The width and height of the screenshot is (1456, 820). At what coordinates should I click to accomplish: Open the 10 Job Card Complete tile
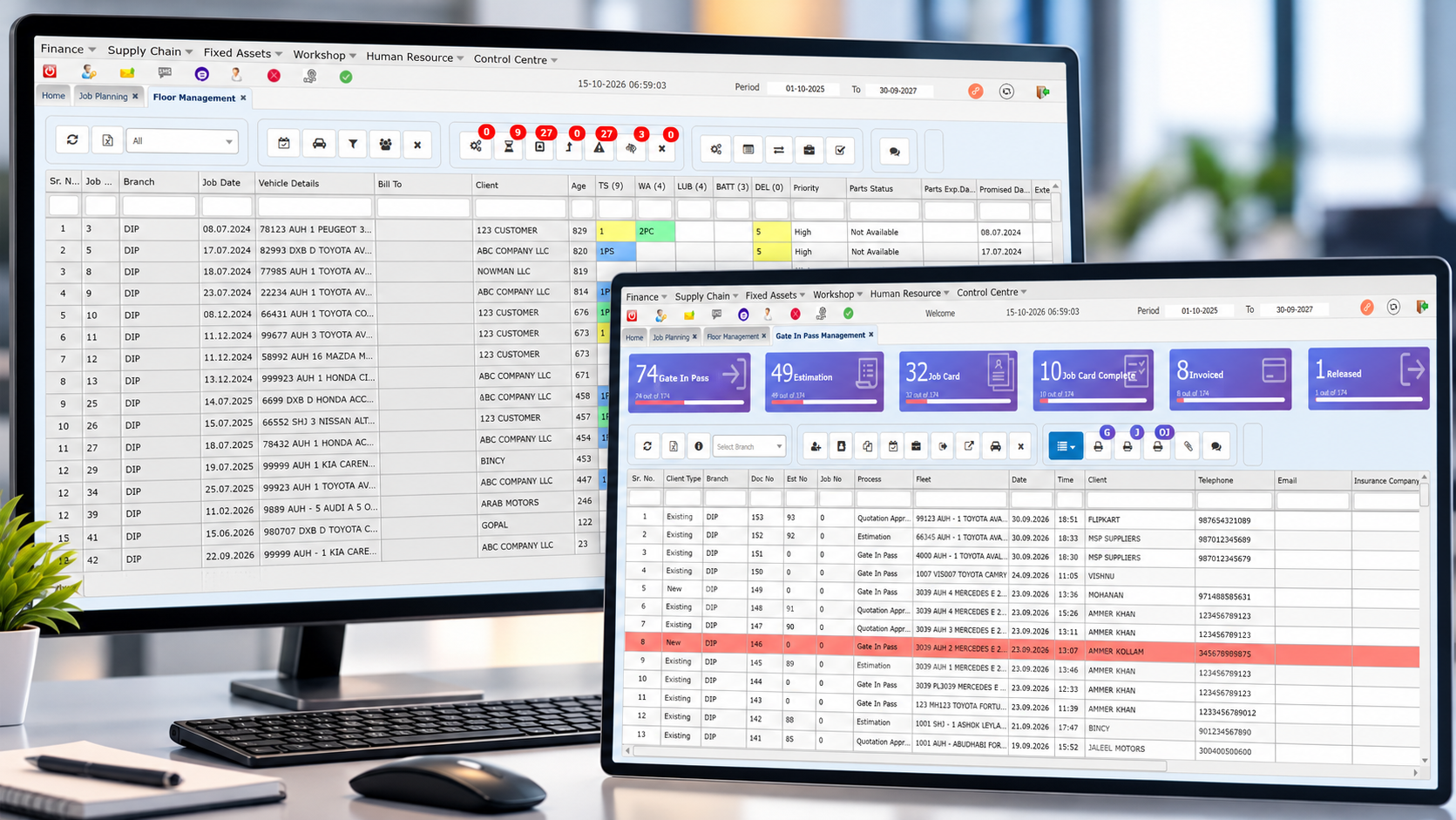pyautogui.click(x=1093, y=379)
